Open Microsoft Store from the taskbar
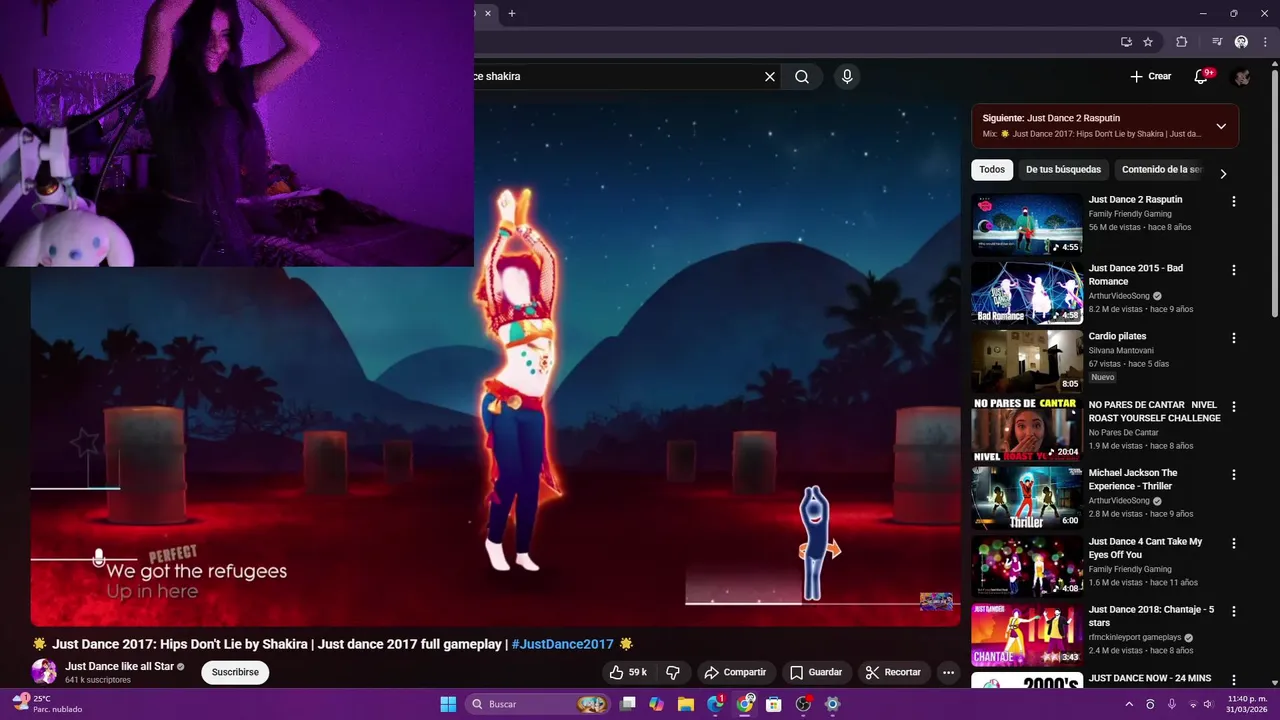This screenshot has width=1280, height=720. 774,704
